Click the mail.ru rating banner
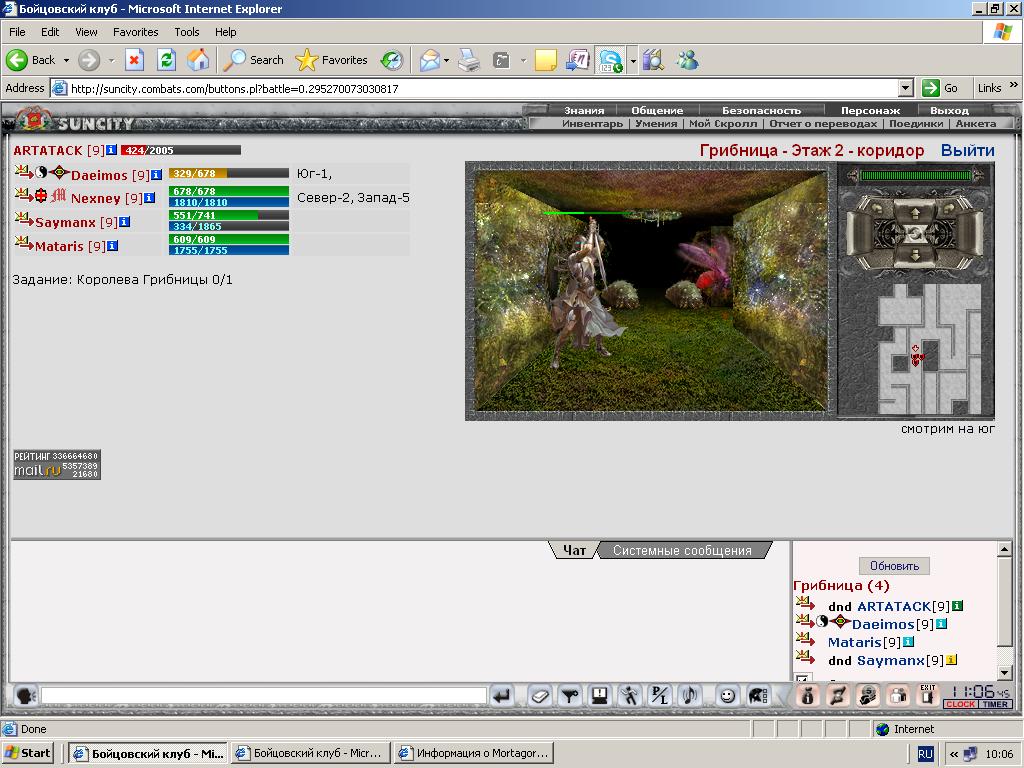Viewport: 1024px width, 768px height. point(57,464)
